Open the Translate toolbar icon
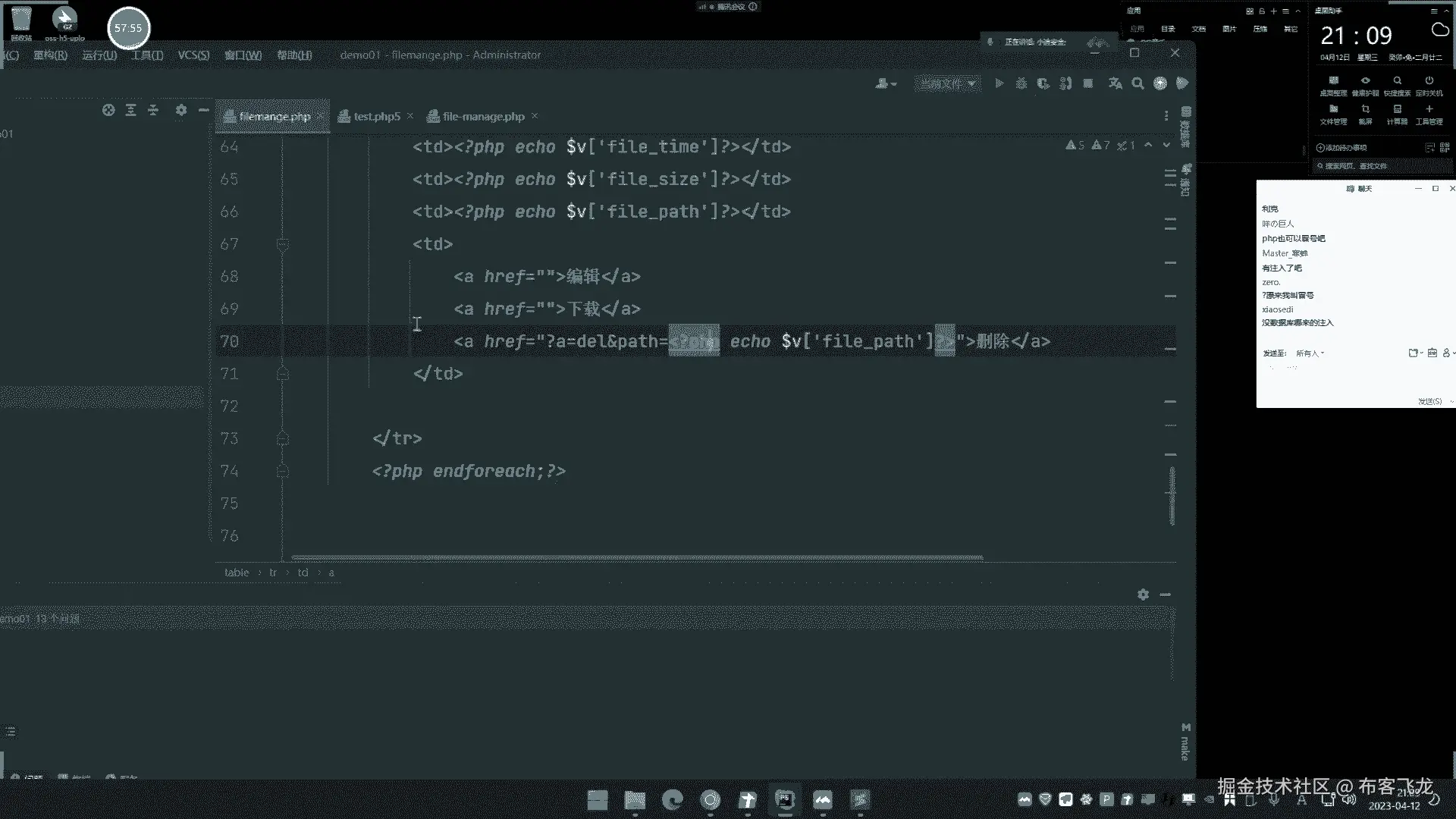 [1115, 83]
